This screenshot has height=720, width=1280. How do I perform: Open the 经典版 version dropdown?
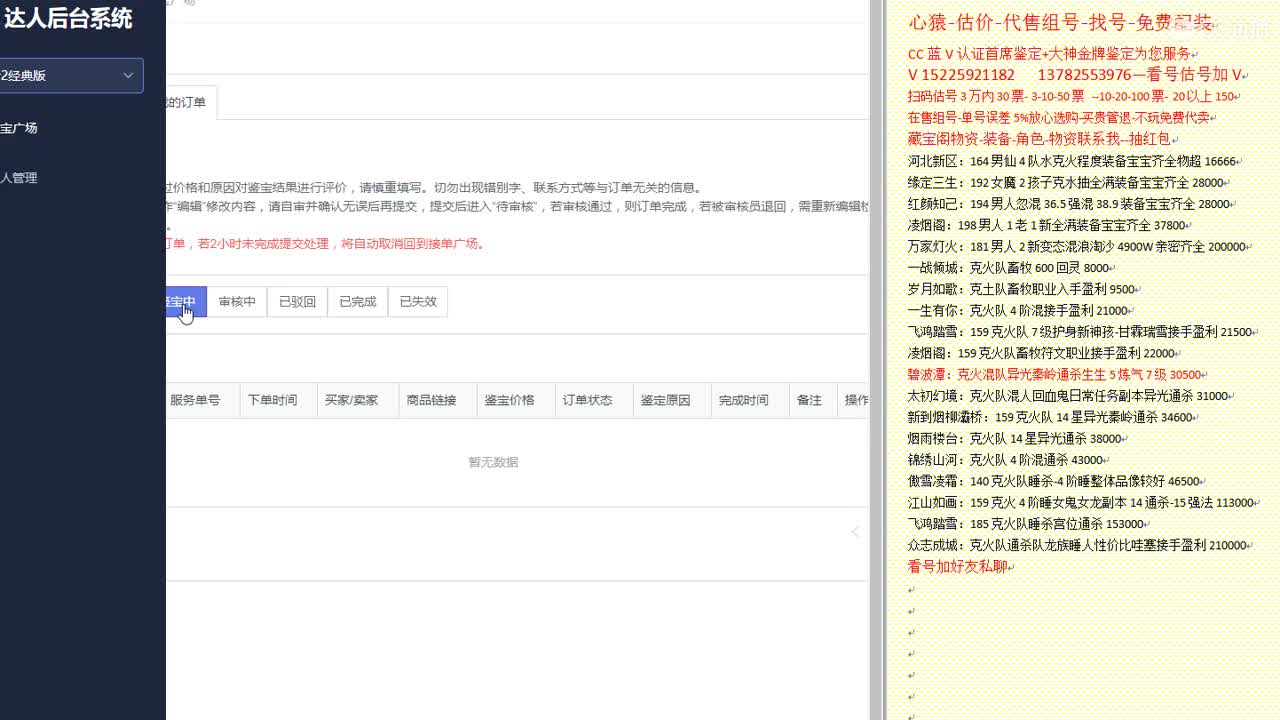71,75
